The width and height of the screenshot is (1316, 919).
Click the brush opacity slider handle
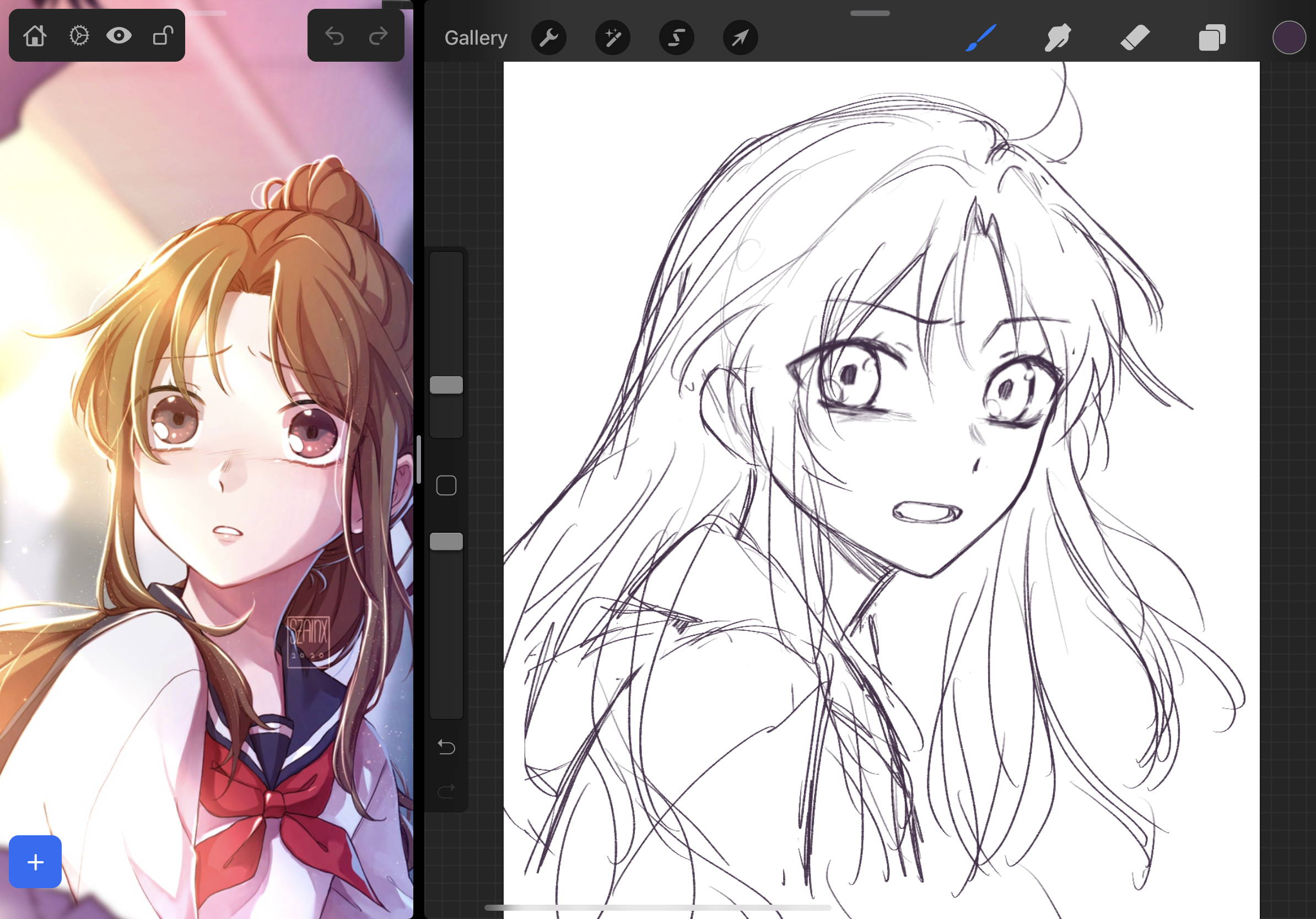[446, 542]
